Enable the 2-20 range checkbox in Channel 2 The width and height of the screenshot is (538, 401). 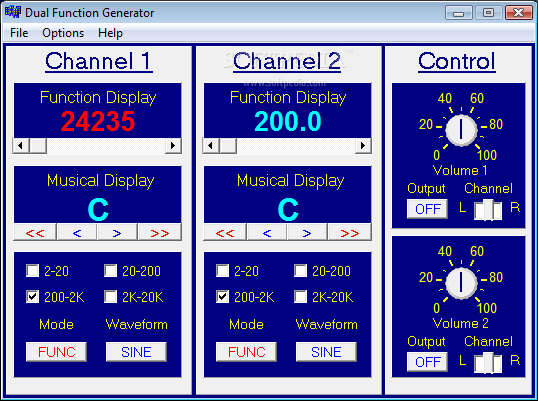(x=223, y=271)
